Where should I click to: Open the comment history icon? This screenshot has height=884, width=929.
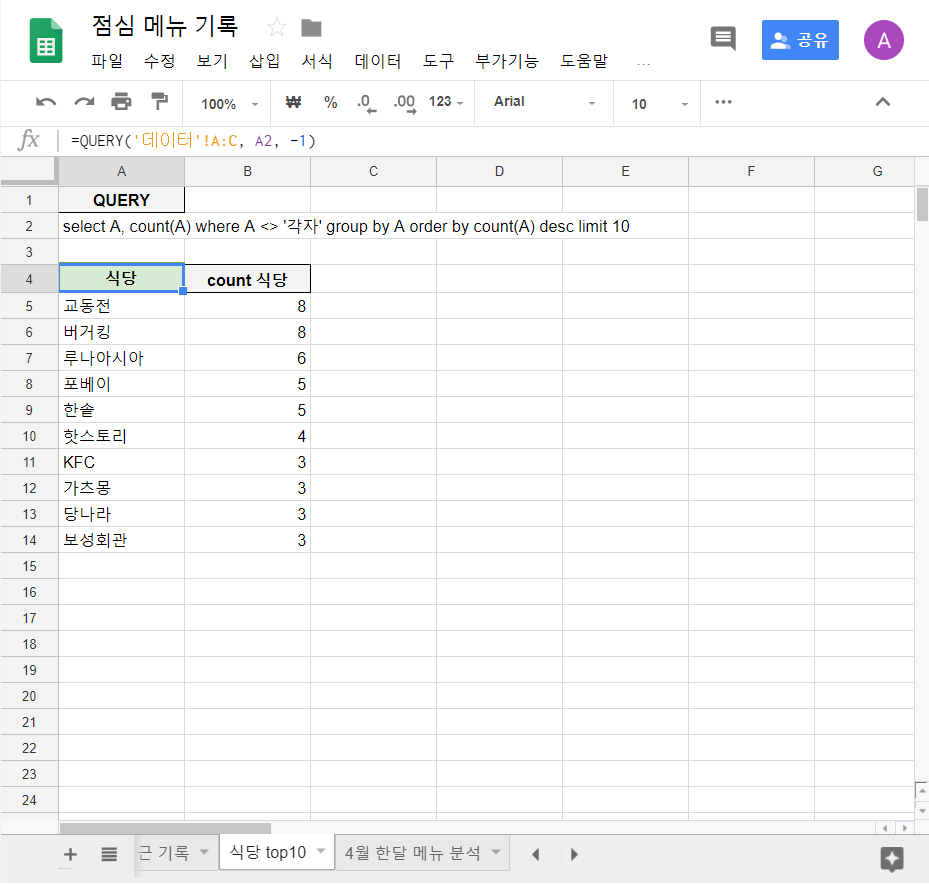click(722, 38)
